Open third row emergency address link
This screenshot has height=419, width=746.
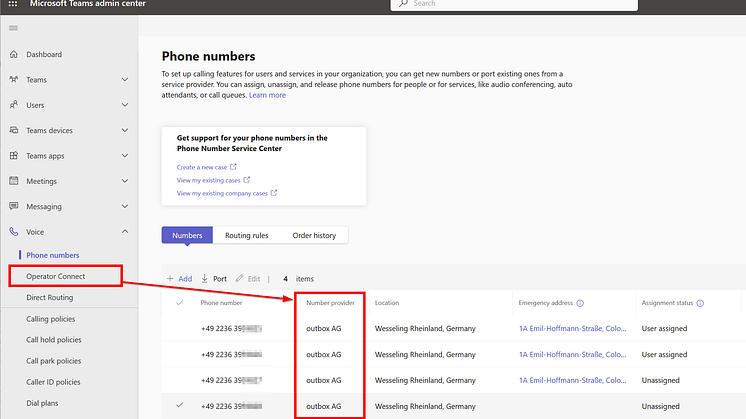coord(572,380)
